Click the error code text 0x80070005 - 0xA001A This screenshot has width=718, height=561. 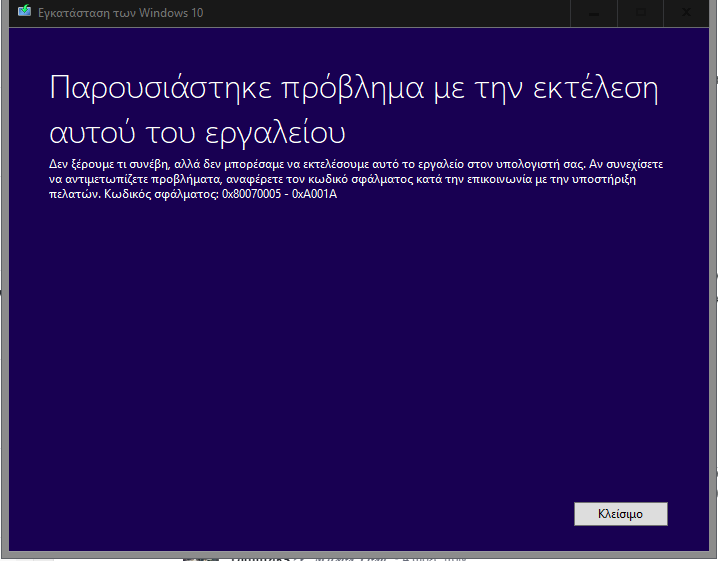coord(279,194)
